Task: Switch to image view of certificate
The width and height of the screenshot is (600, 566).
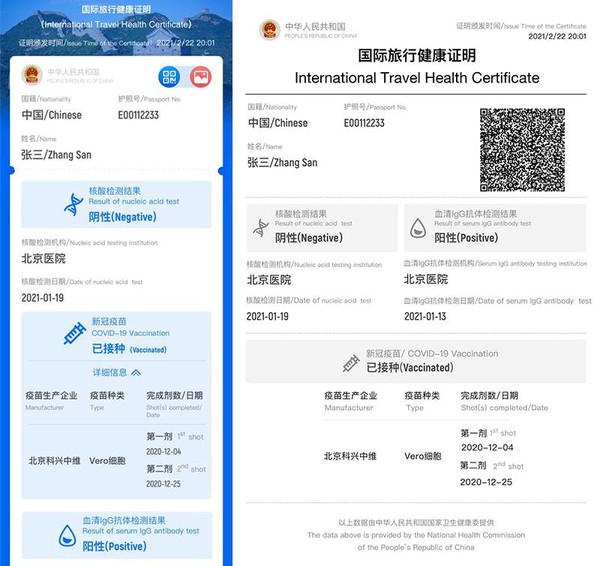Action: 199,76
